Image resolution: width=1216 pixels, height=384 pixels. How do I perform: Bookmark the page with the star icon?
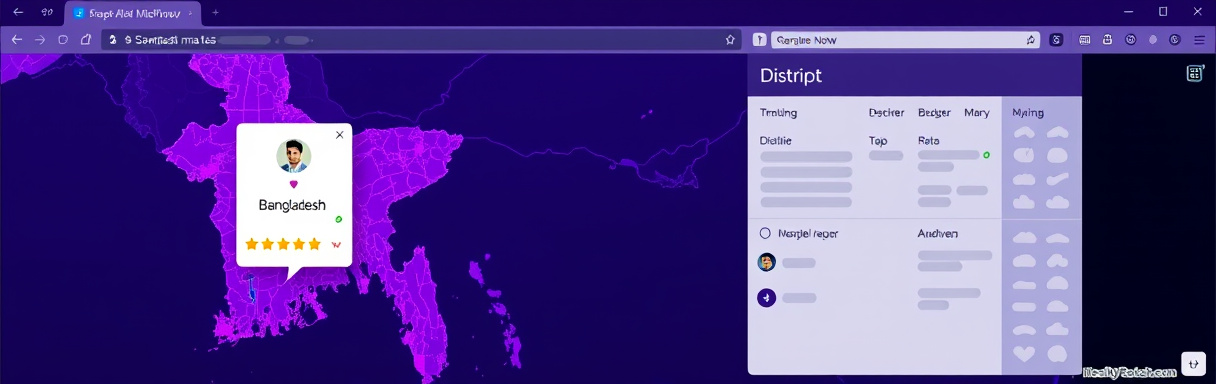point(730,40)
